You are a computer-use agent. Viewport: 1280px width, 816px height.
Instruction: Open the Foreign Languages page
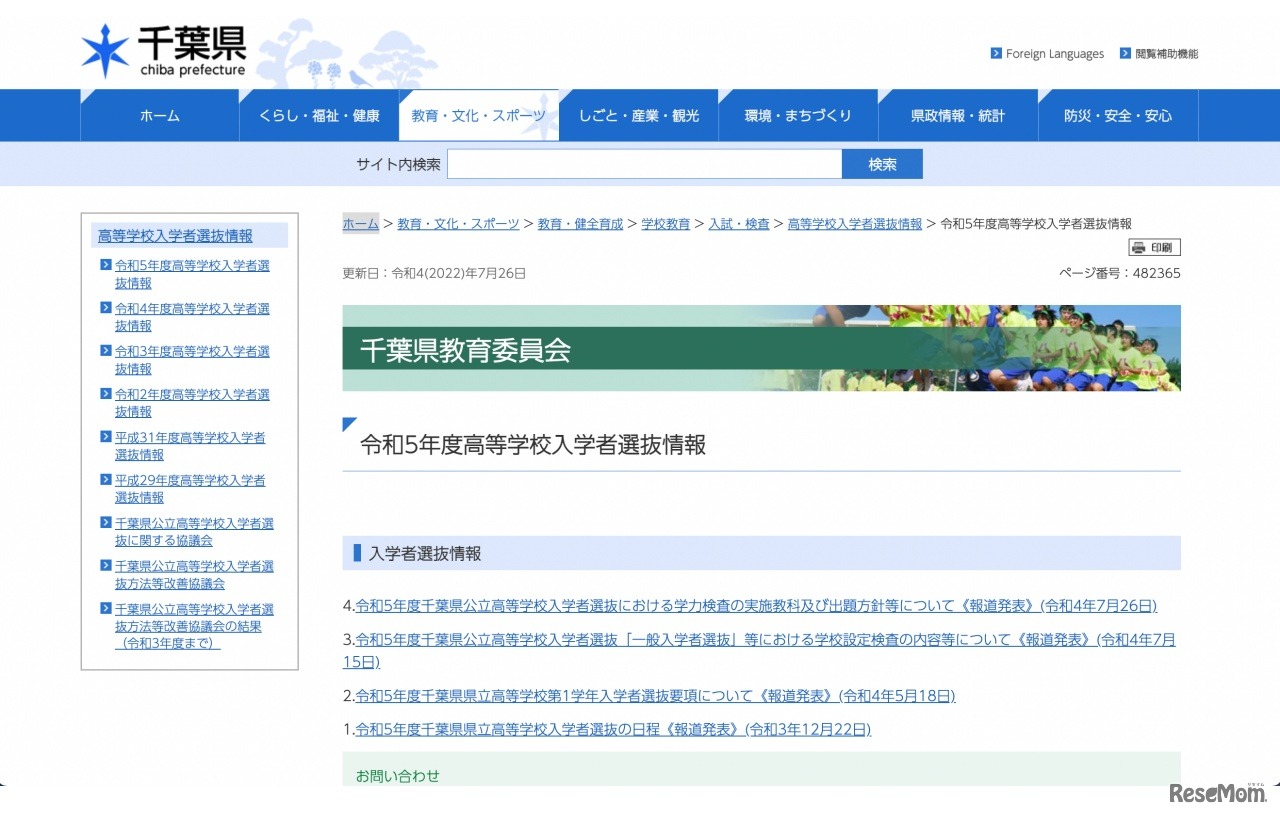(x=1053, y=53)
